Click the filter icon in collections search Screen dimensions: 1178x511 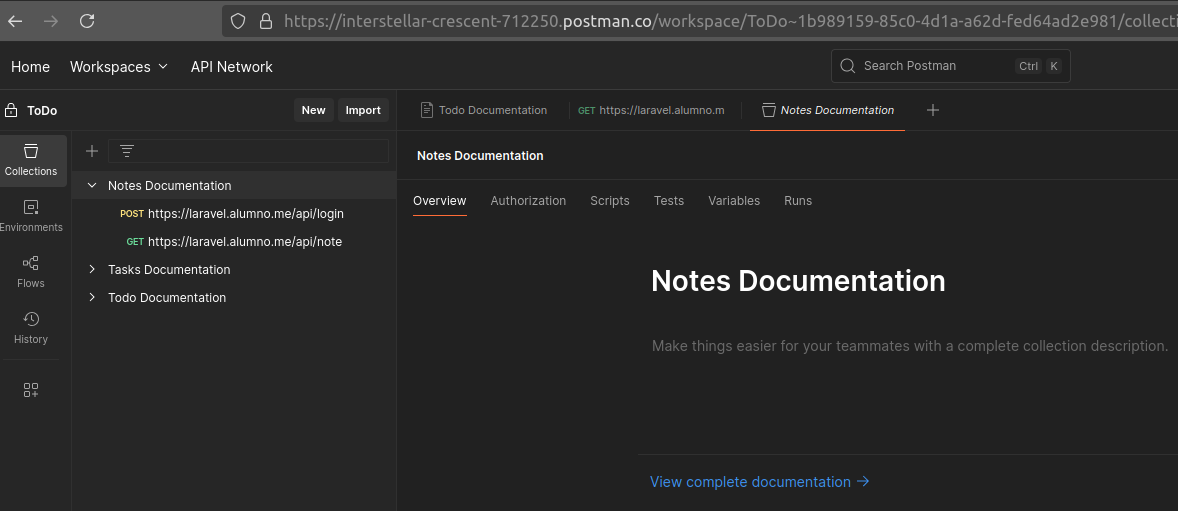coord(127,151)
